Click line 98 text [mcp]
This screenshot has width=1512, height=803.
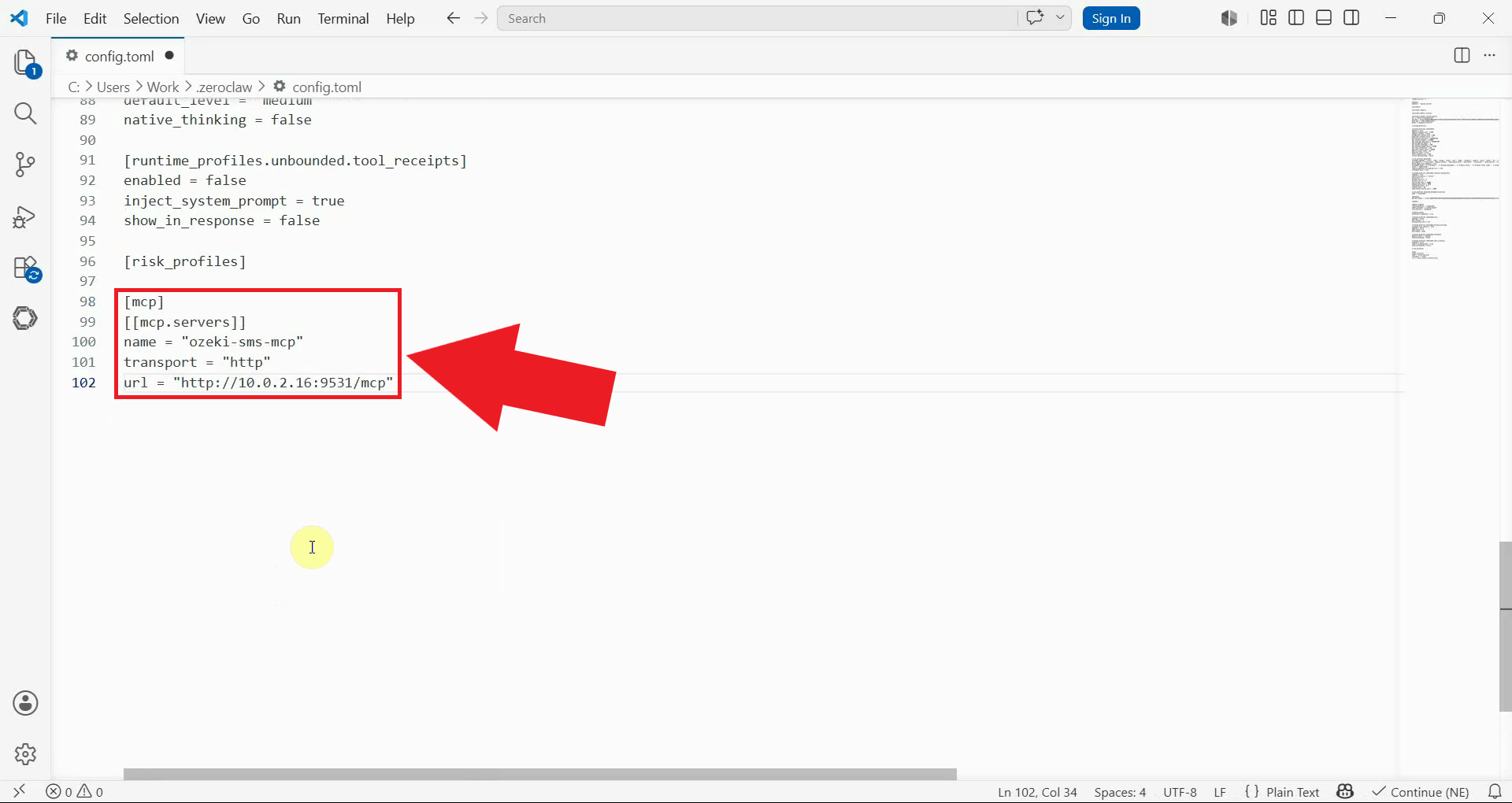click(144, 302)
